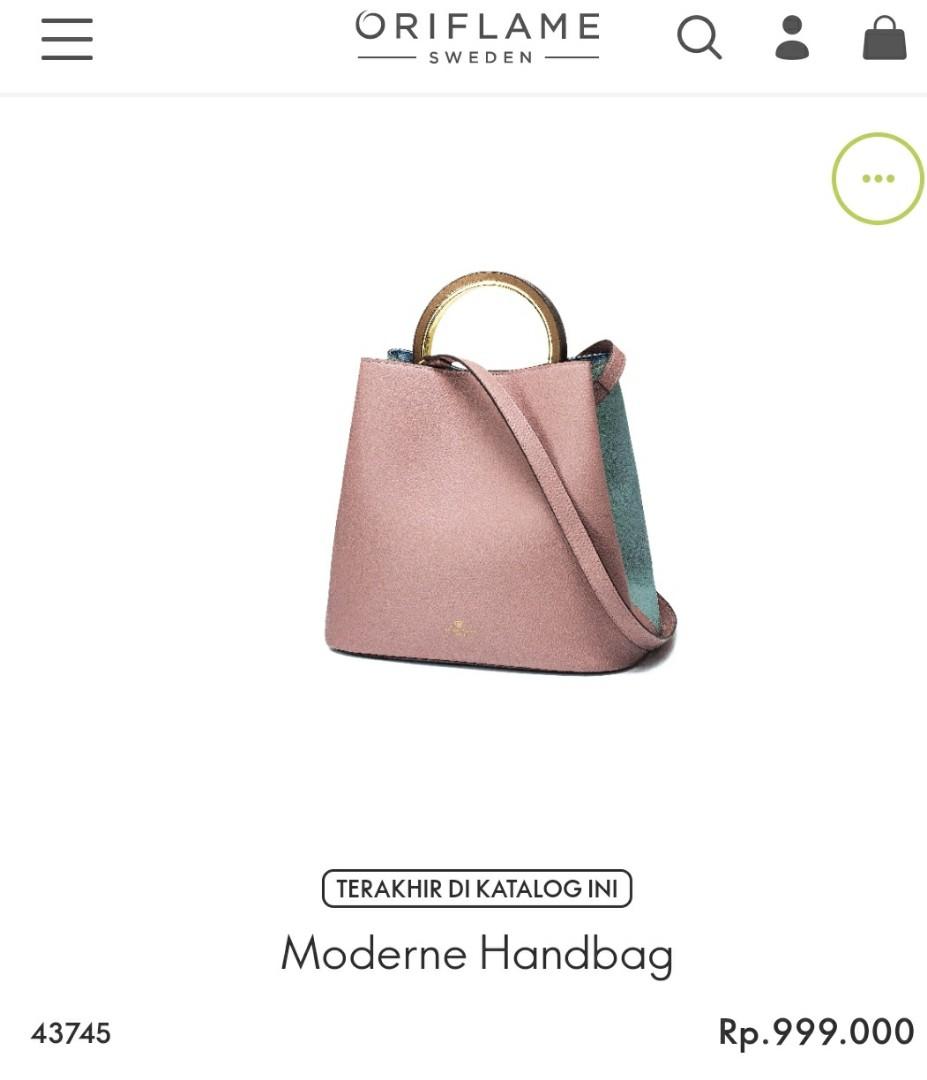927x1080 pixels.
Task: Select product code 43745
Action: point(71,1033)
